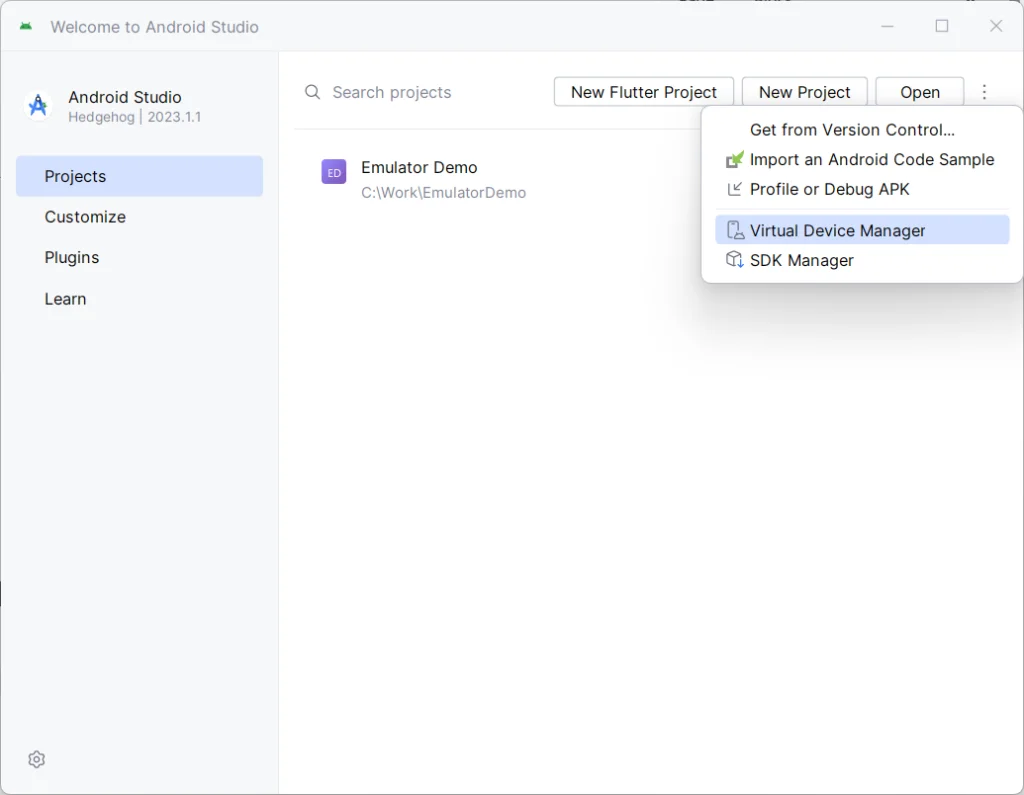1024x795 pixels.
Task: Focus the Search projects field
Action: coord(424,92)
